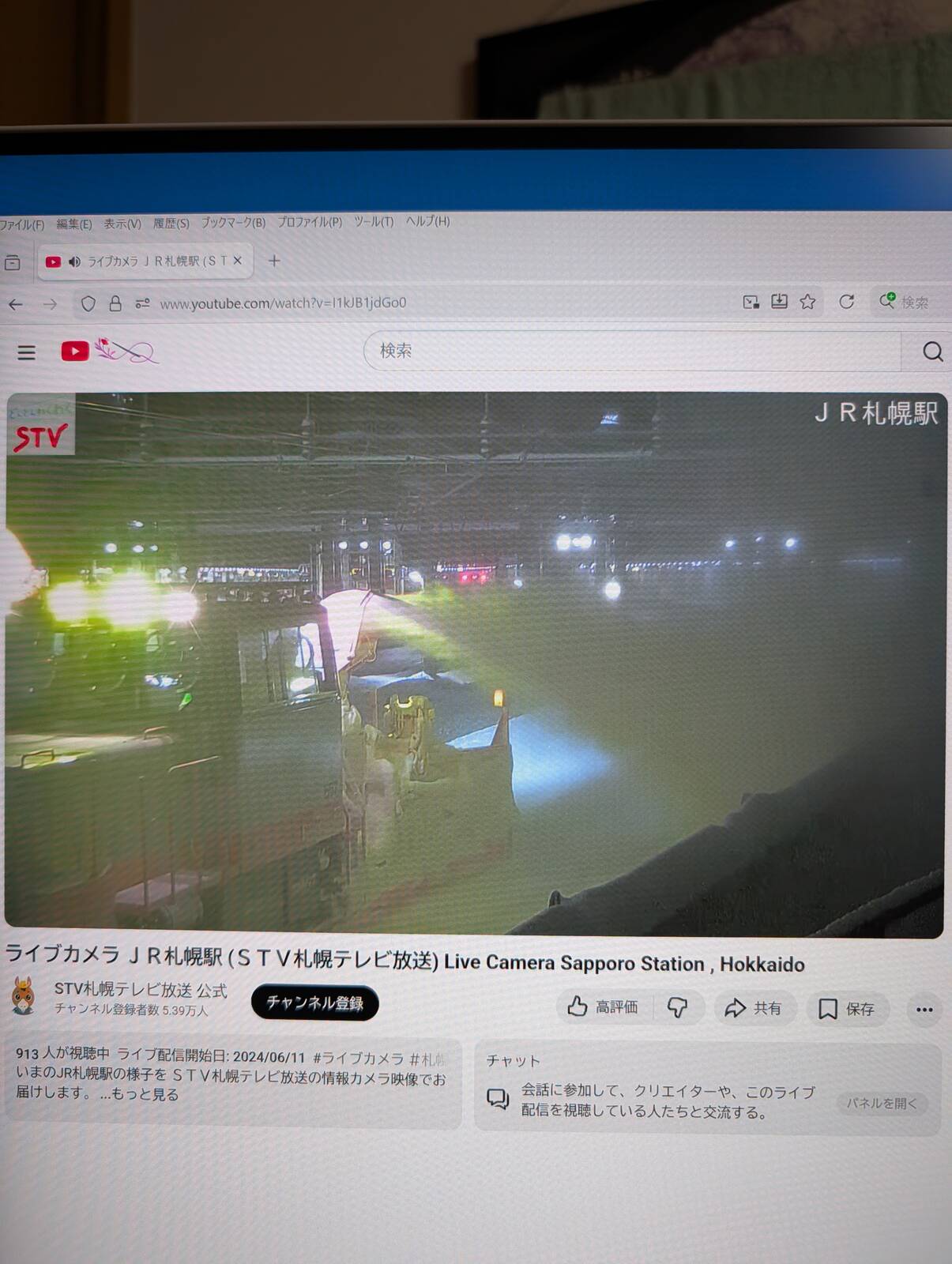Show site security padlock info
Screen dimensions: 952x1264
coord(115,303)
